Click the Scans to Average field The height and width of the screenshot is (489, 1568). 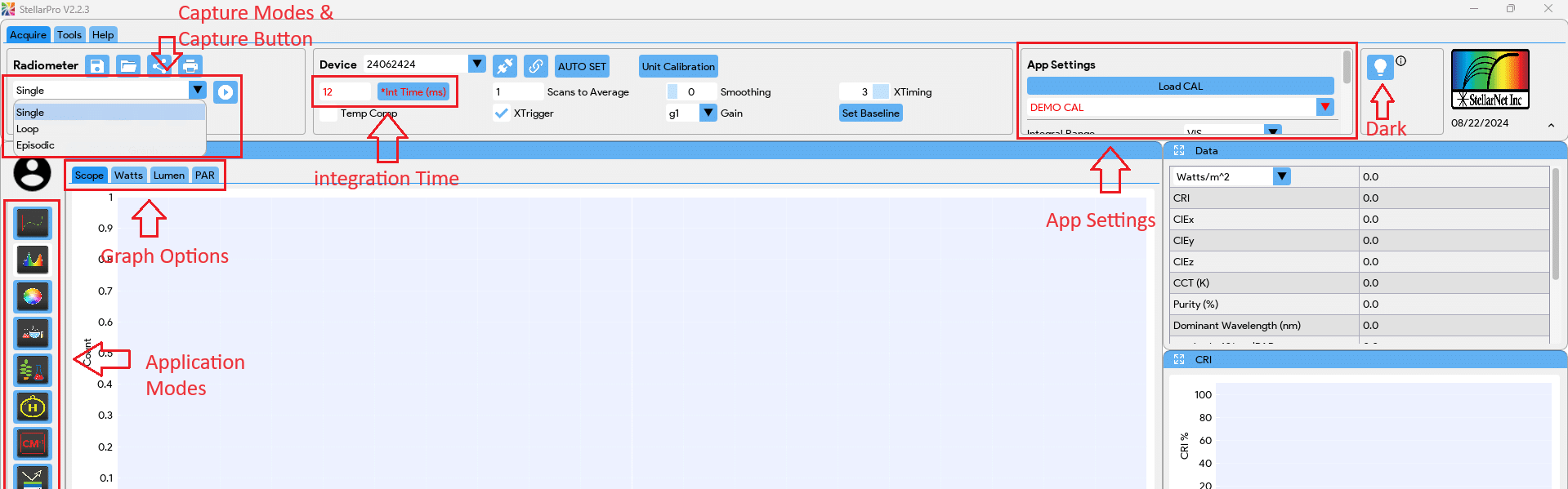[x=518, y=91]
